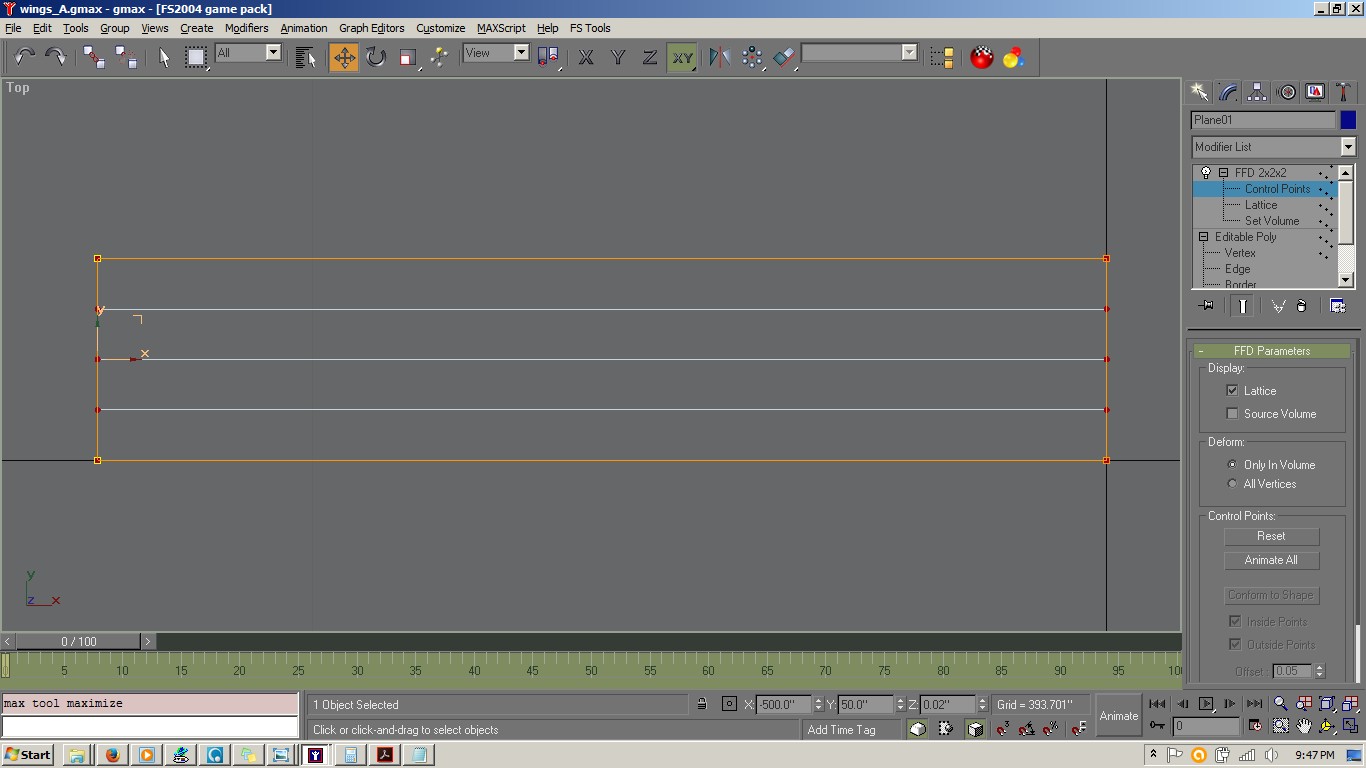Open the Material Editor red sphere icon

982,57
